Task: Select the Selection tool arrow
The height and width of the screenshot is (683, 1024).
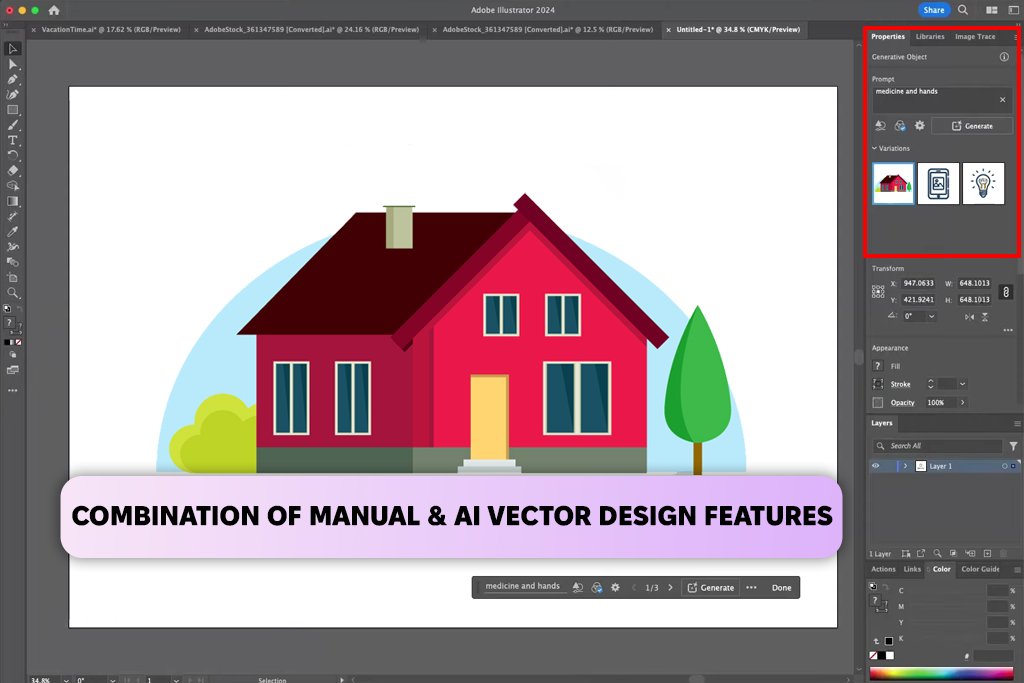Action: (12, 49)
